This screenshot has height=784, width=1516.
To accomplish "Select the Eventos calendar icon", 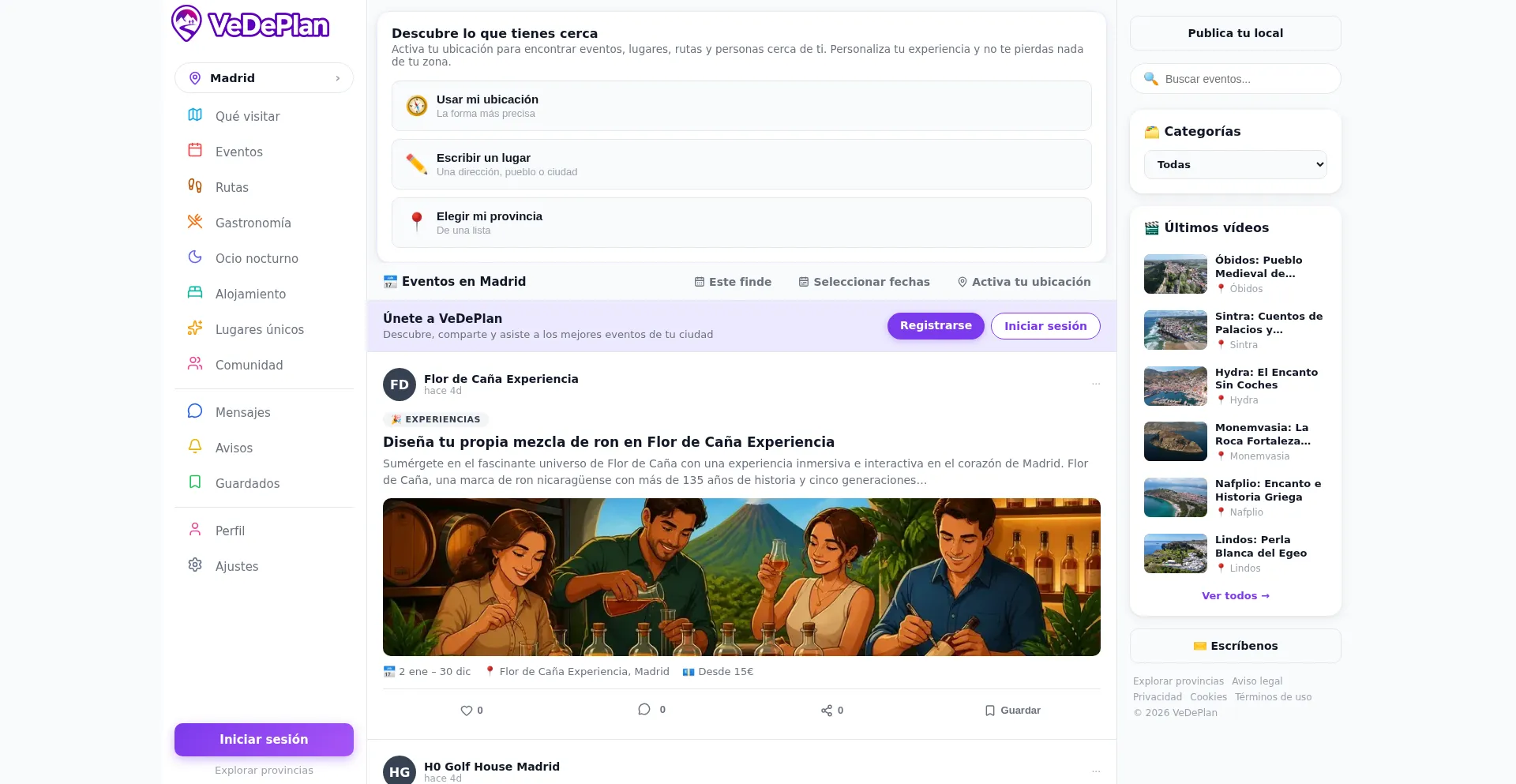I will tap(195, 150).
